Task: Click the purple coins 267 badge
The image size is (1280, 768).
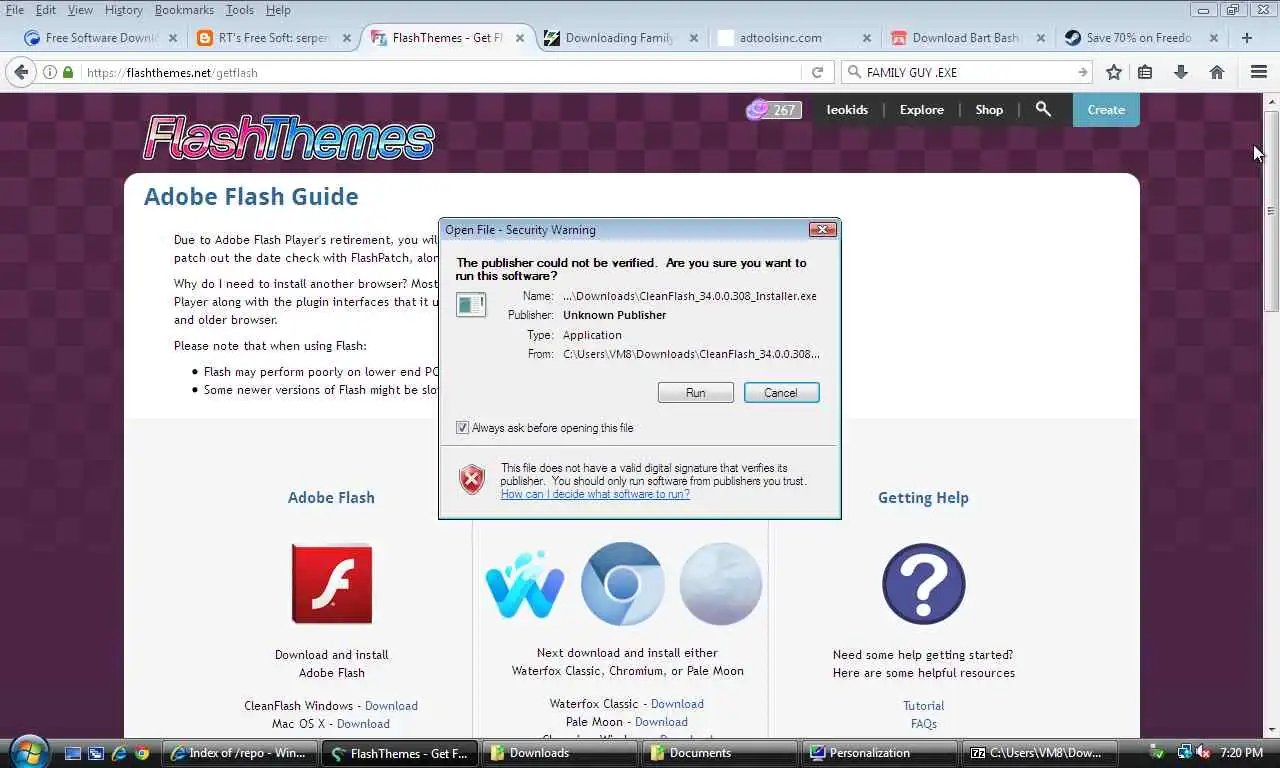Action: pos(775,110)
